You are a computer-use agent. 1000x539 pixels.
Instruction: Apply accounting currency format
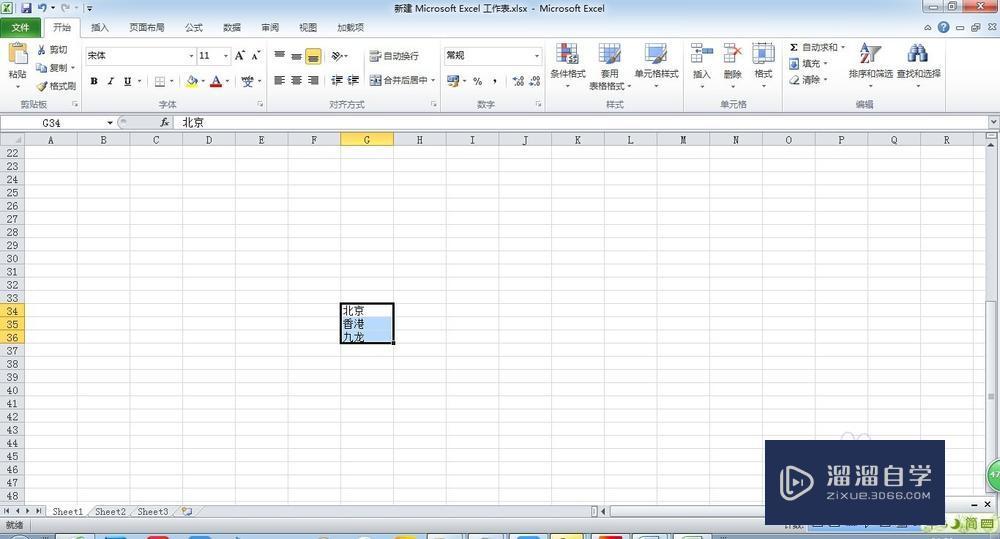tap(453, 81)
